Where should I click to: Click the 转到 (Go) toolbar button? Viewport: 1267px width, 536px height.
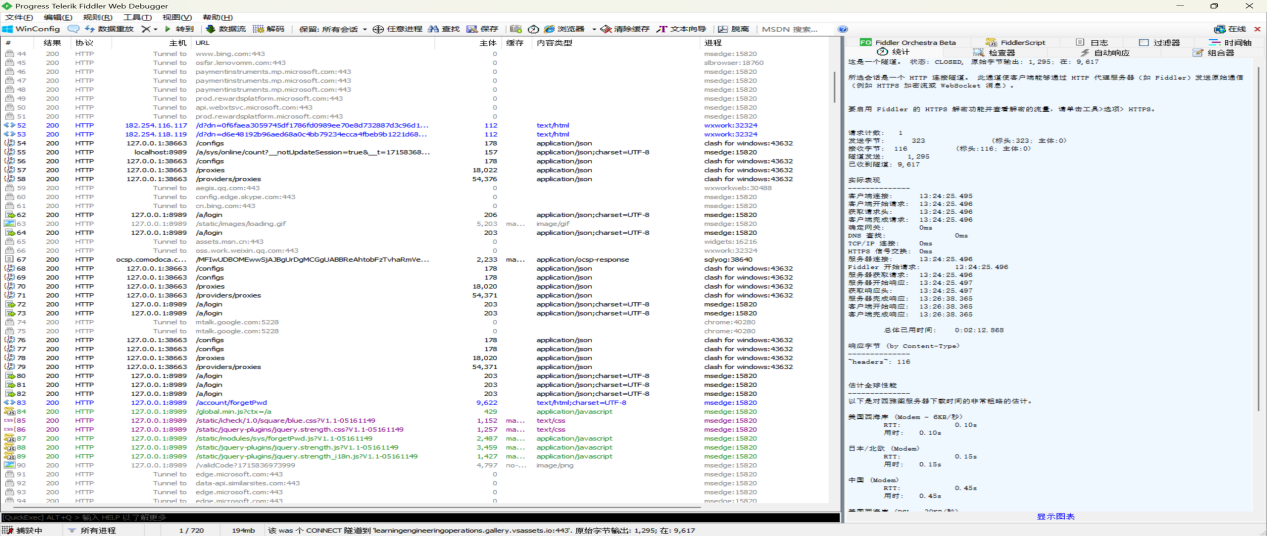[x=179, y=29]
